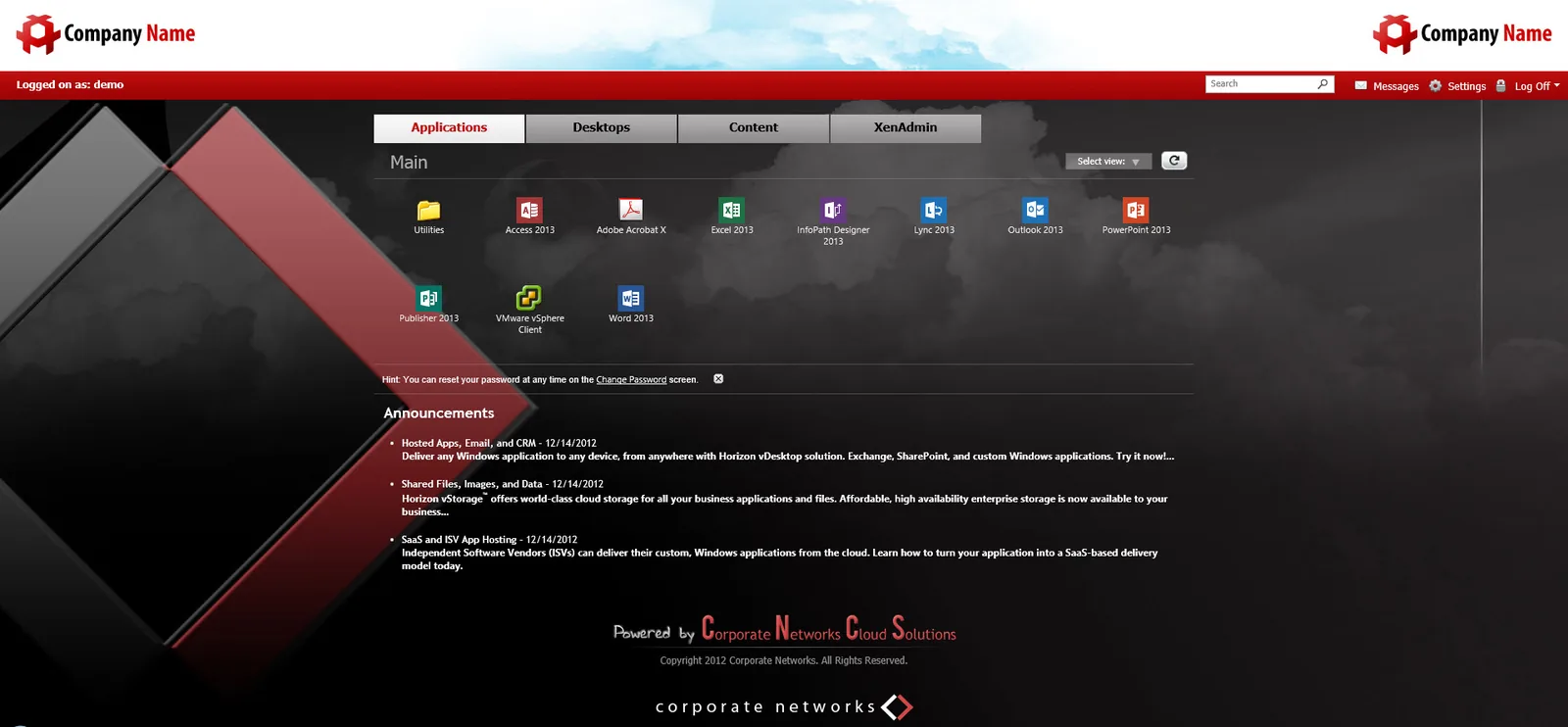Start Excel 2013 application
The width and height of the screenshot is (1568, 727).
[x=732, y=217]
